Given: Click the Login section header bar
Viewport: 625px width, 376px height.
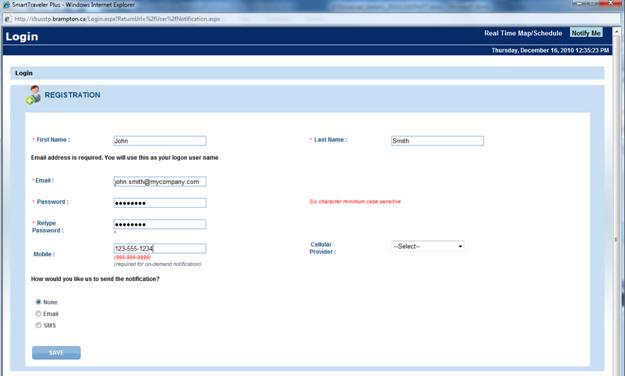Looking at the screenshot, I should pyautogui.click(x=307, y=73).
